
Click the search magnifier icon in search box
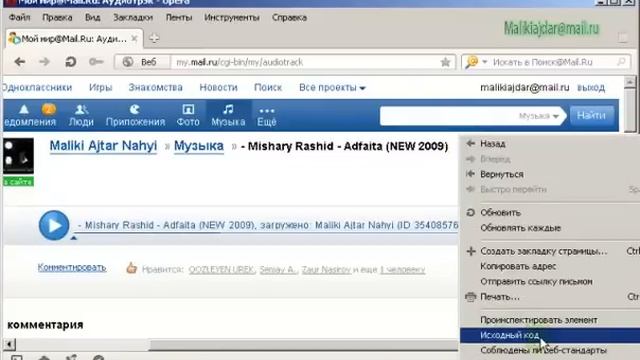[621, 62]
